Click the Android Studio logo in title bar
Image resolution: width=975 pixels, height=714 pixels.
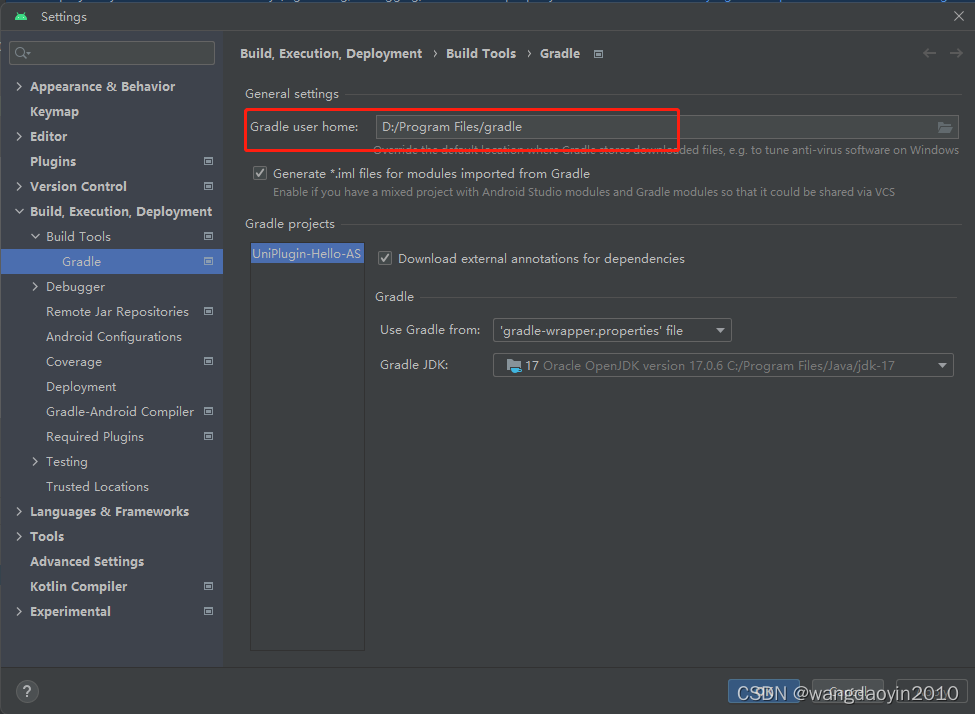21,17
